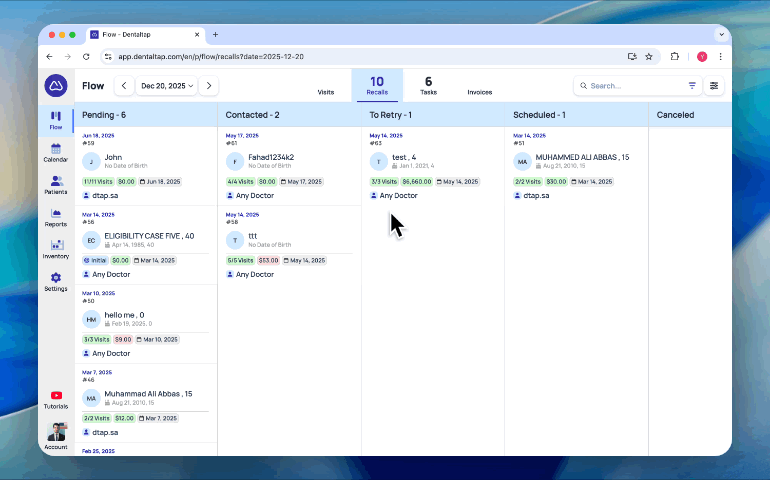
Task: Go to Reports in sidebar
Action: [56, 216]
